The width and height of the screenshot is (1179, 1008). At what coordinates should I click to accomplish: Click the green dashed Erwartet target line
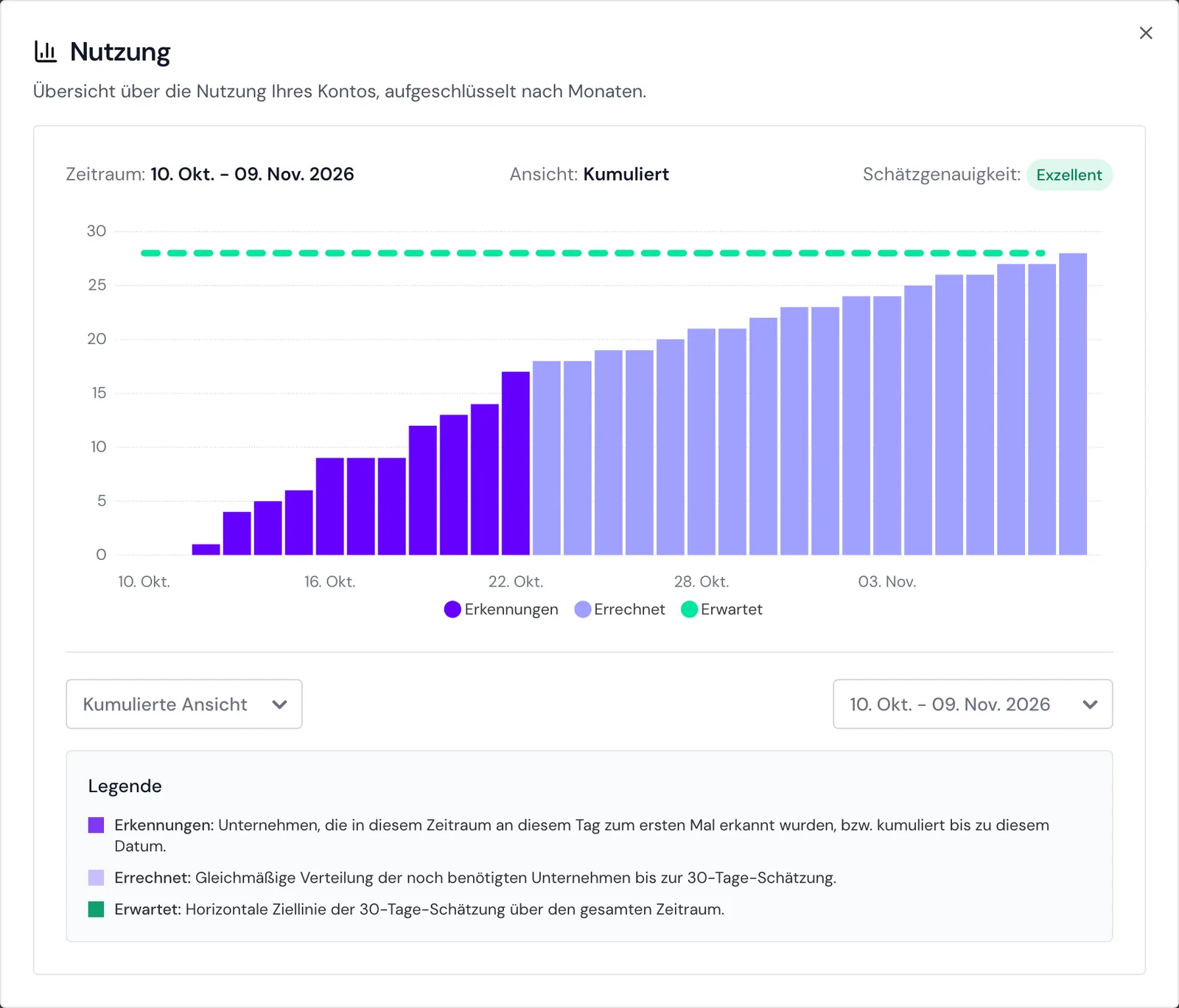(593, 253)
